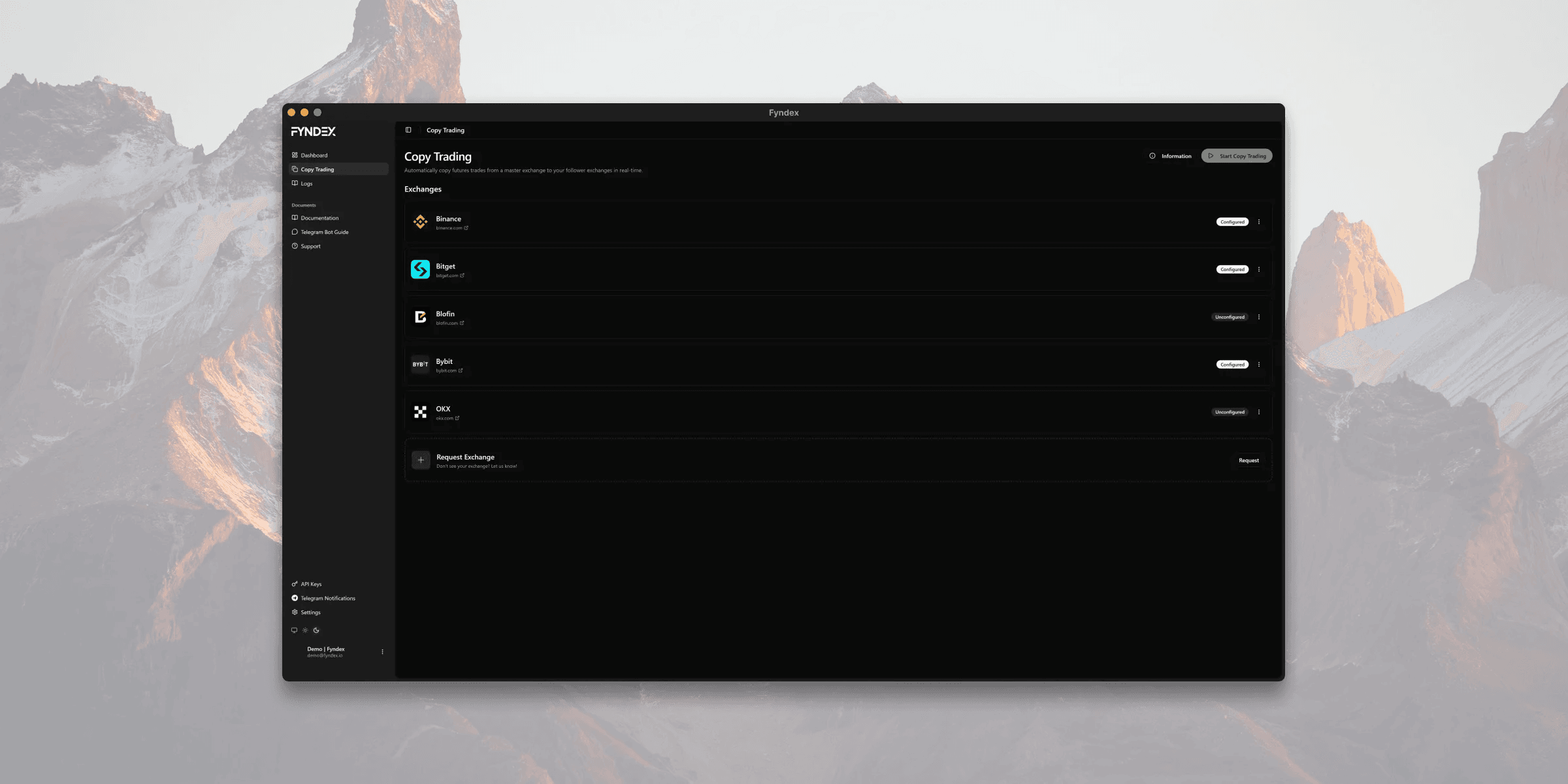Open Settings in the sidebar

310,613
